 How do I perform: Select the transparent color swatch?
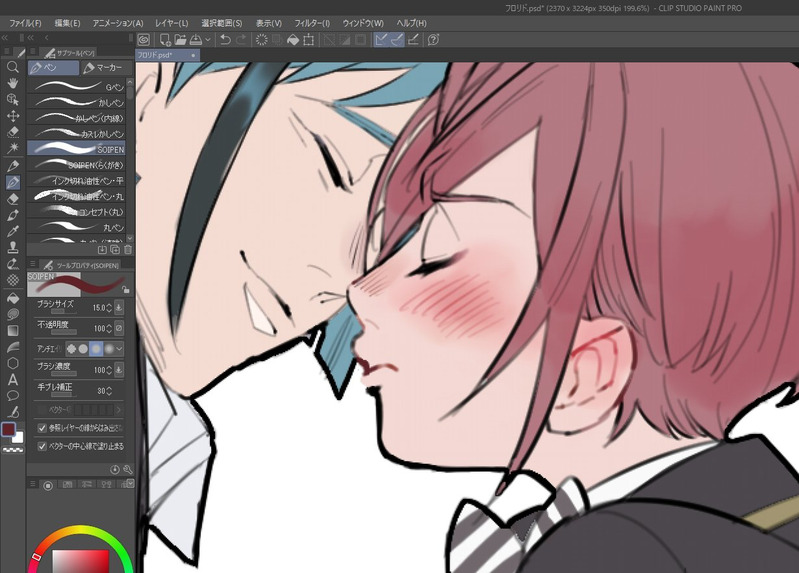13,451
